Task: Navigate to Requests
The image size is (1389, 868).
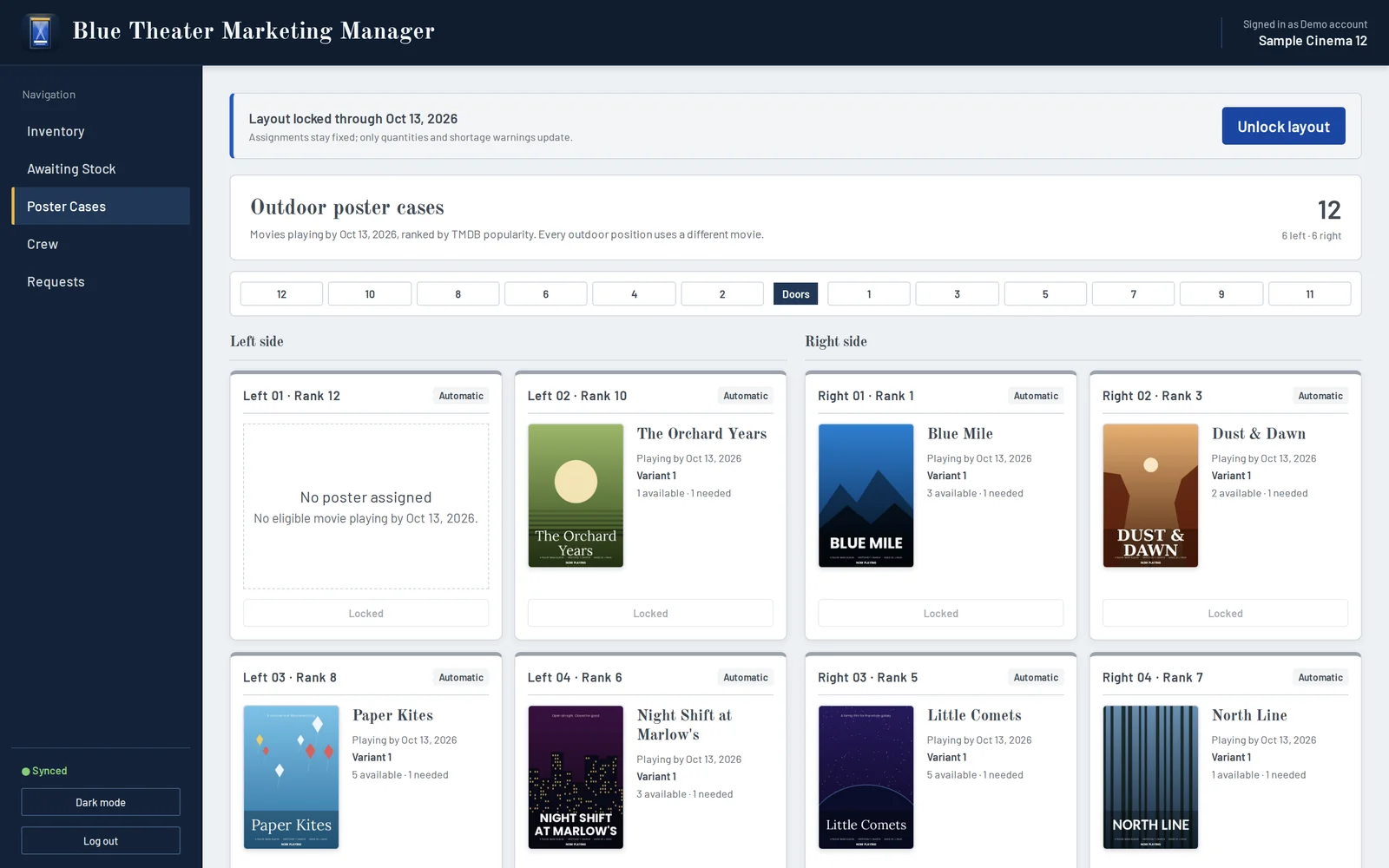Action: click(101, 281)
